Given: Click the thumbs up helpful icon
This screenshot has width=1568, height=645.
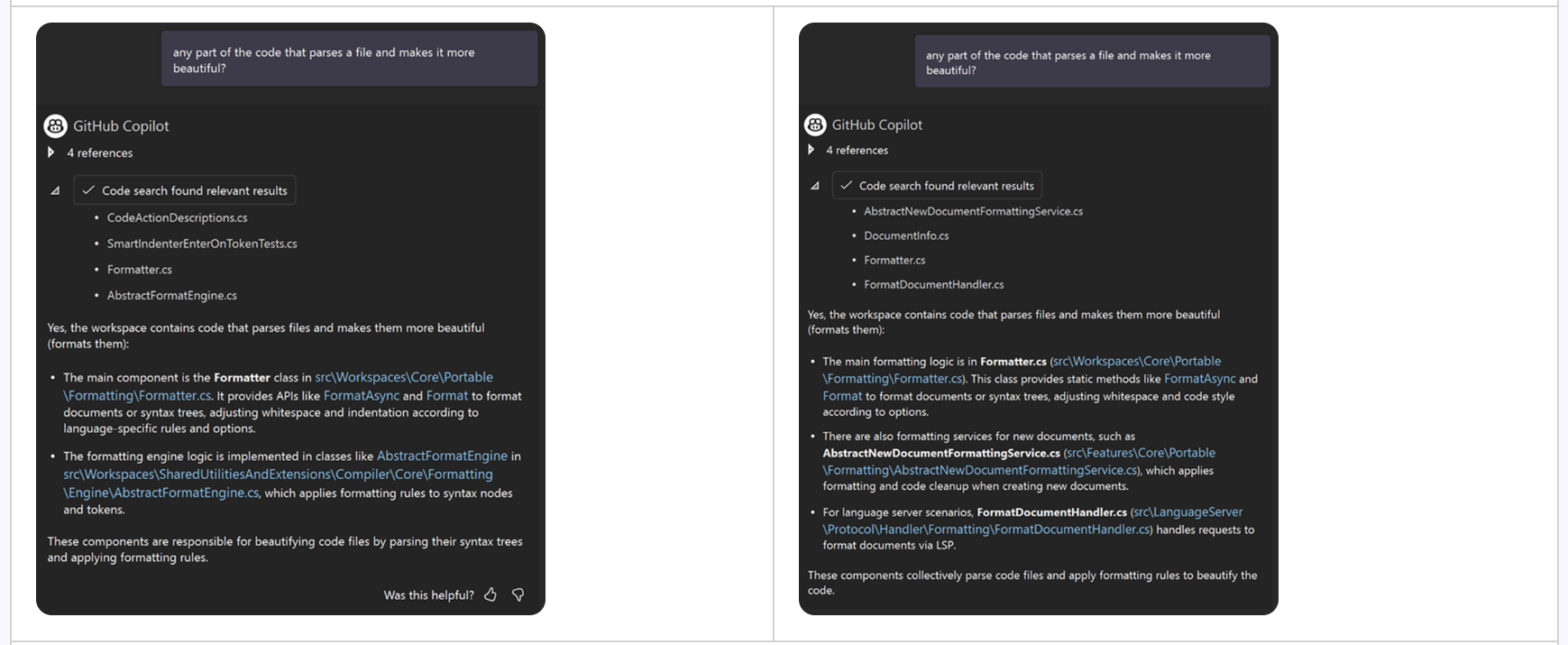Looking at the screenshot, I should tap(491, 594).
